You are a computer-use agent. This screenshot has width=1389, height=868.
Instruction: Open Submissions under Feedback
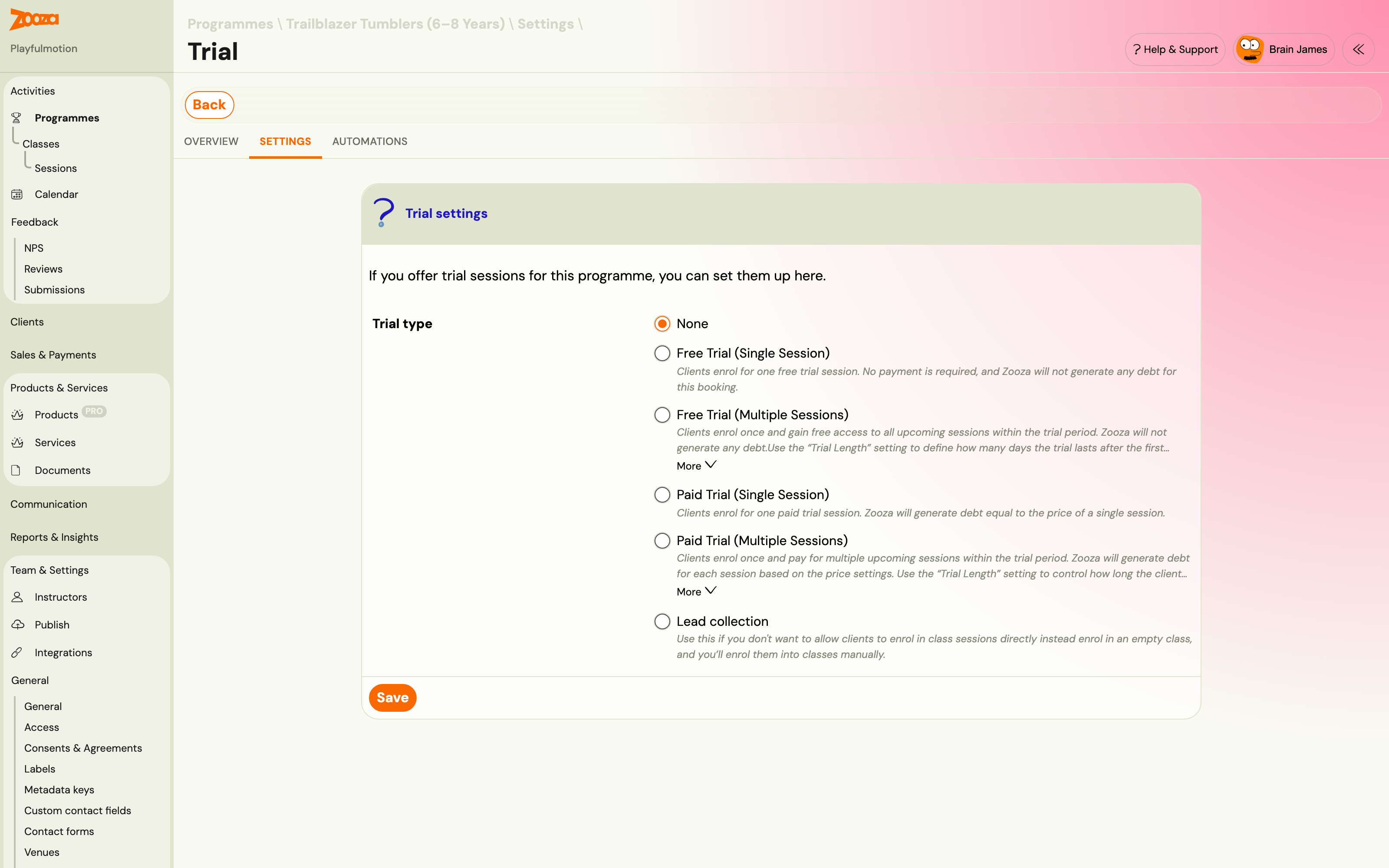tap(55, 290)
